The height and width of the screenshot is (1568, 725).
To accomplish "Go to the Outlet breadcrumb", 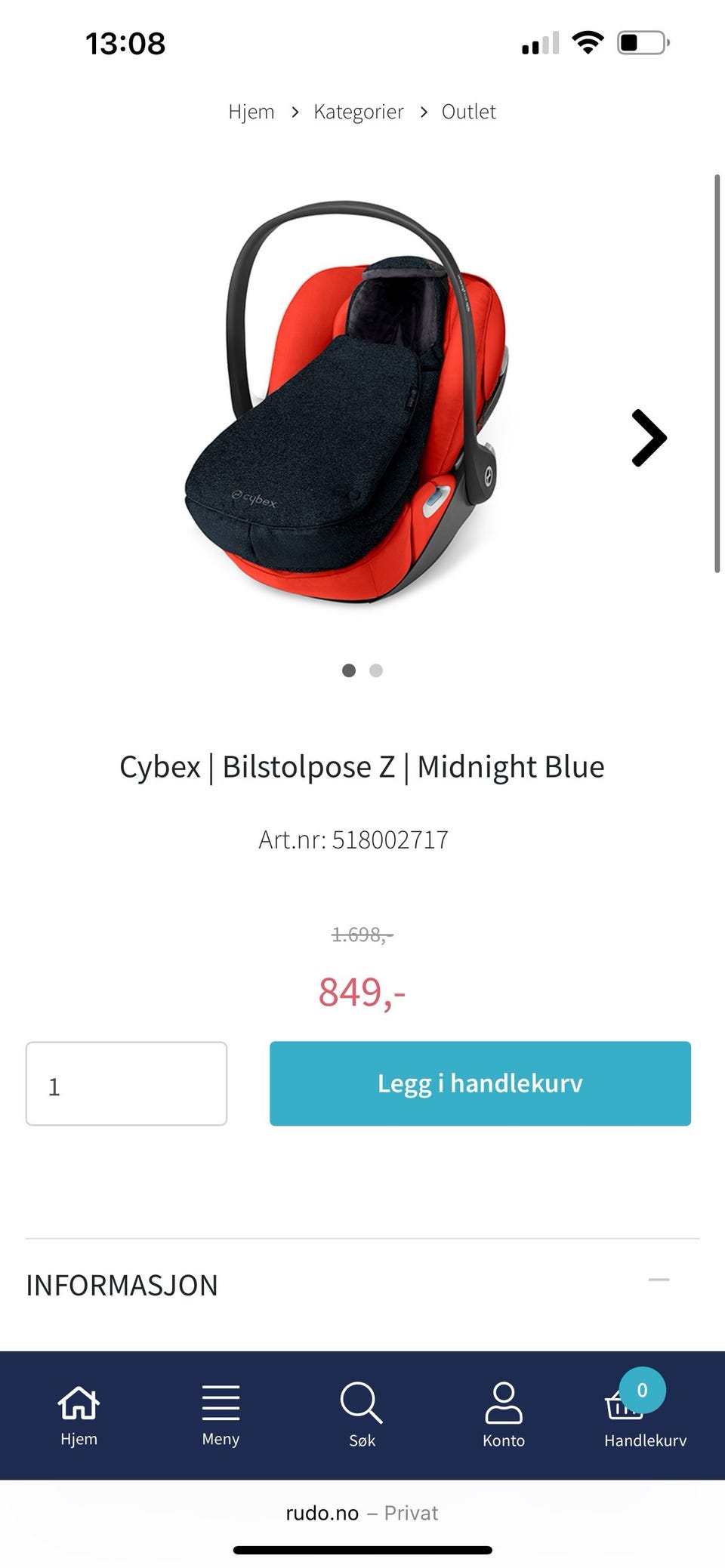I will 469,112.
